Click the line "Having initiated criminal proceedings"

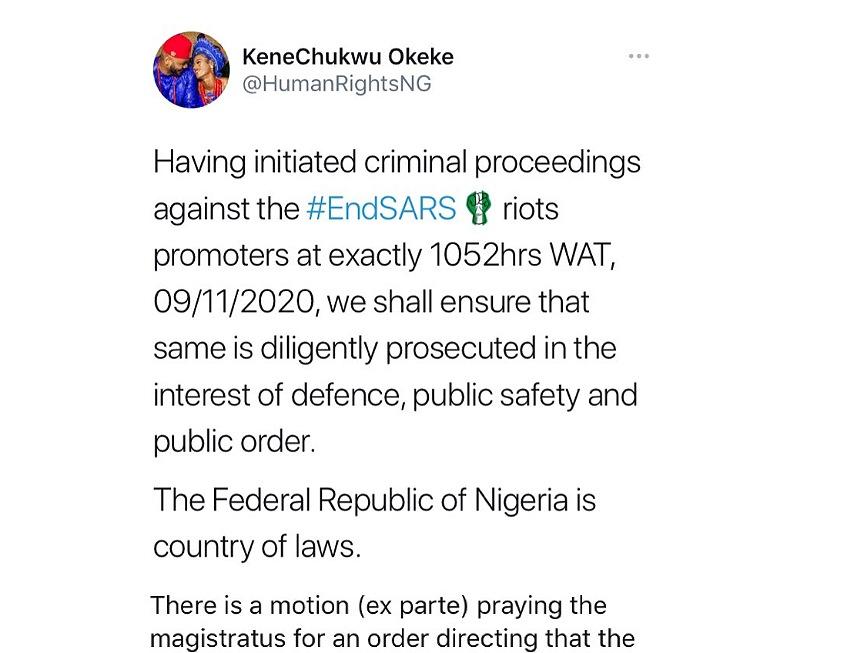coord(397,163)
